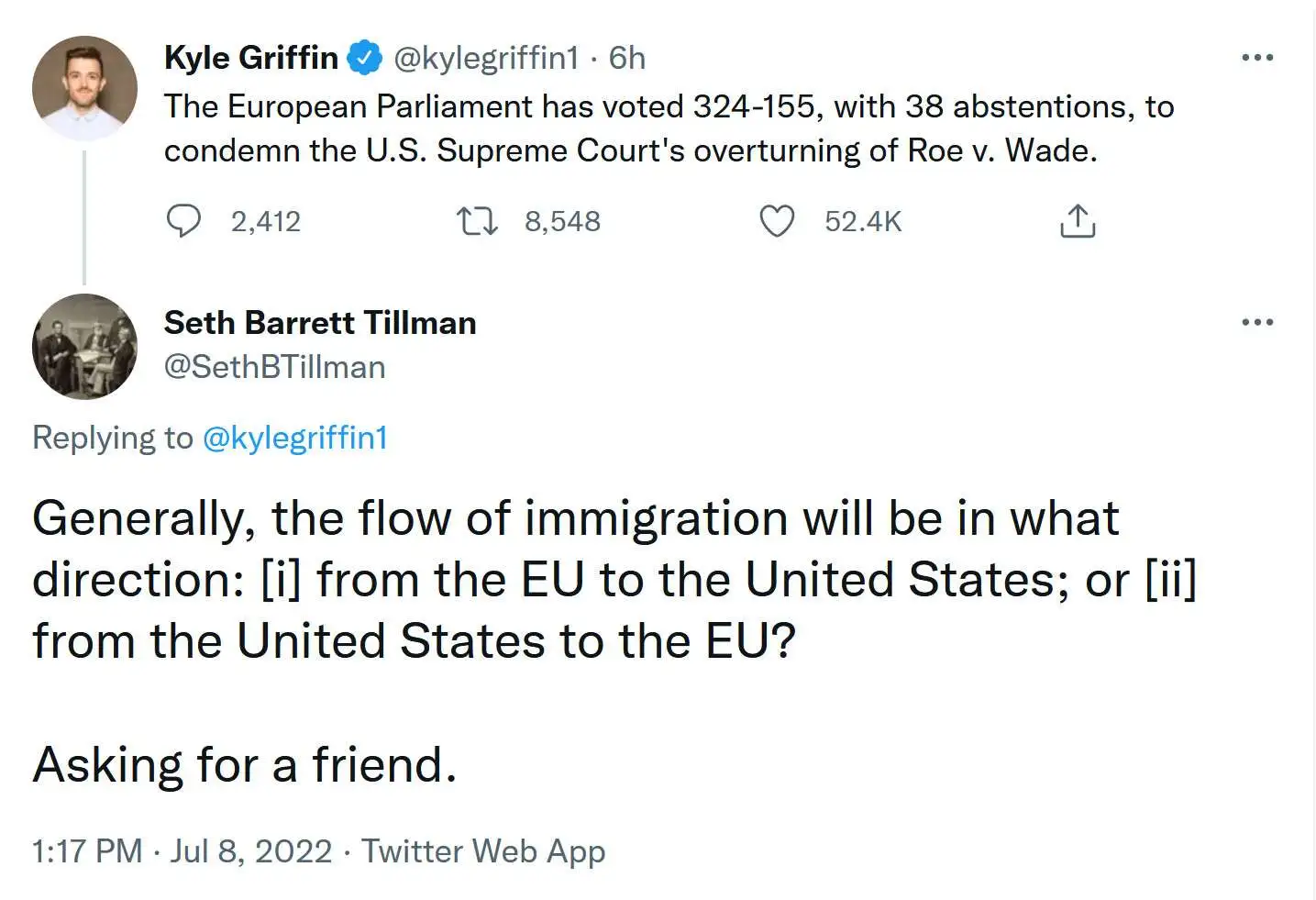Screen dimensions: 1316x900
Task: Click the @SethBTillman handle
Action: tap(274, 367)
